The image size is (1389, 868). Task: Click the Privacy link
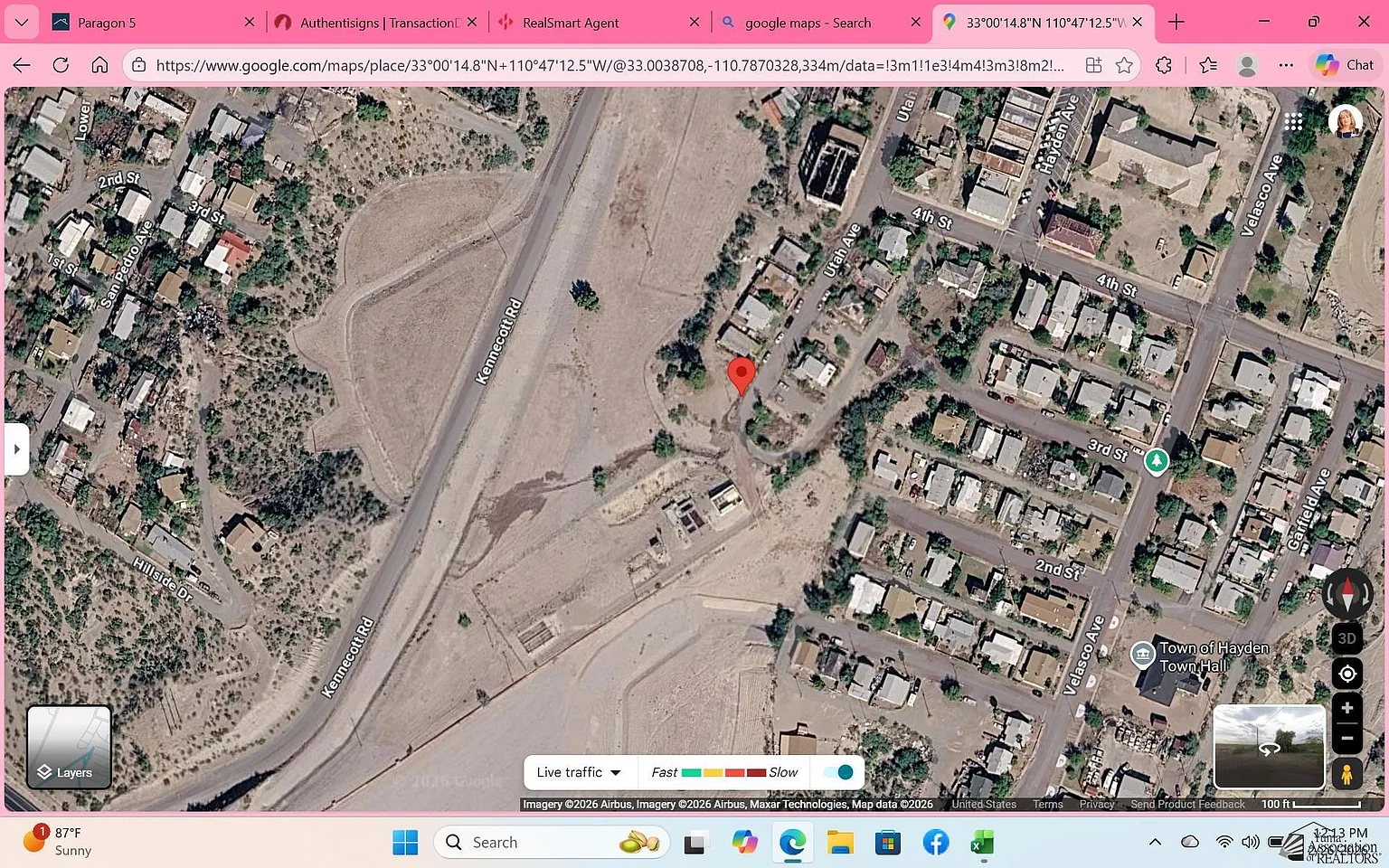[x=1096, y=804]
